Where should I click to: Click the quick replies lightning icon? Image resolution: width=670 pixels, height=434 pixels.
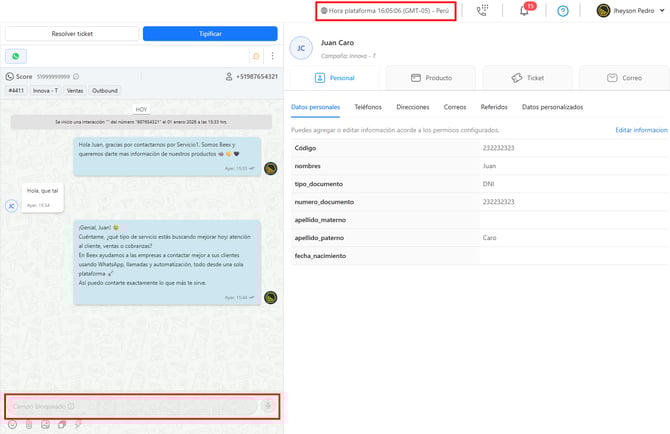[78, 425]
